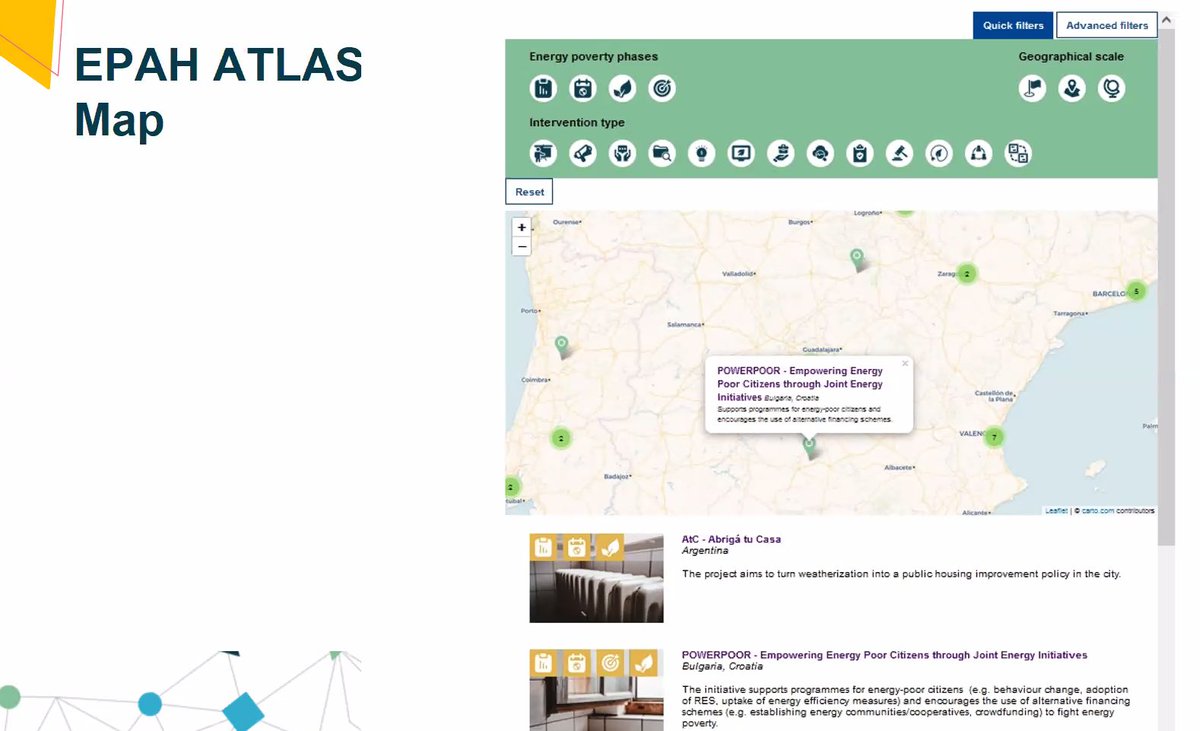Choose the monitor screen intervention type icon
The width and height of the screenshot is (1200, 731).
point(741,153)
